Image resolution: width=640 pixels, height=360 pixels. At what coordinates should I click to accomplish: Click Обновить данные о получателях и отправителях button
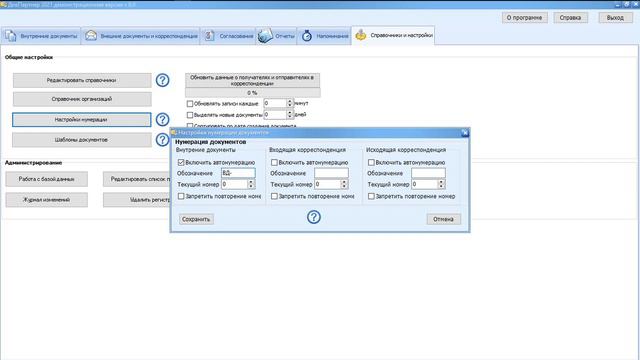coord(252,80)
